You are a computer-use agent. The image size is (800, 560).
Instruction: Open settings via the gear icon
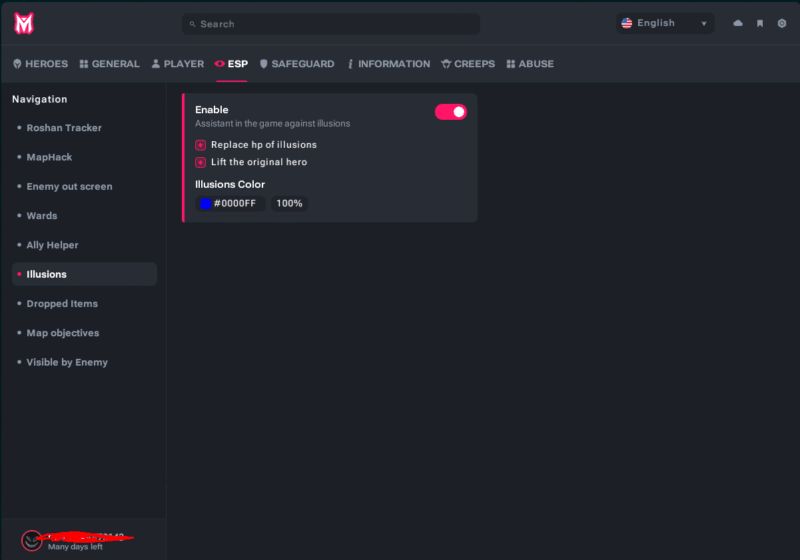(x=782, y=23)
